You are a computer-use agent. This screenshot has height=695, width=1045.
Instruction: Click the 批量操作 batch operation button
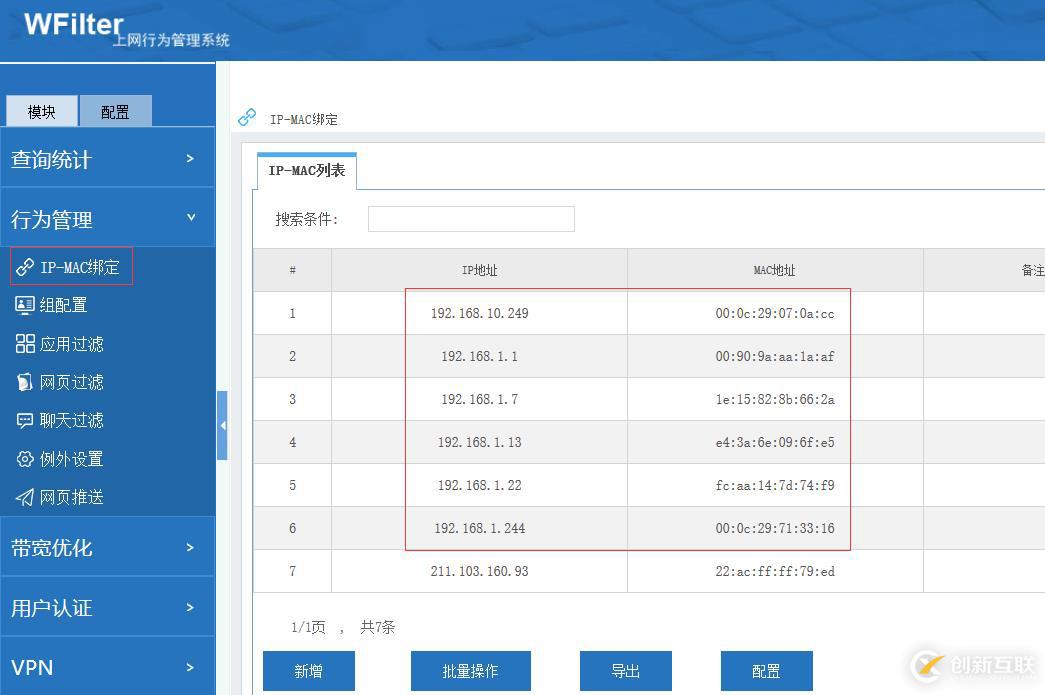pyautogui.click(x=470, y=671)
